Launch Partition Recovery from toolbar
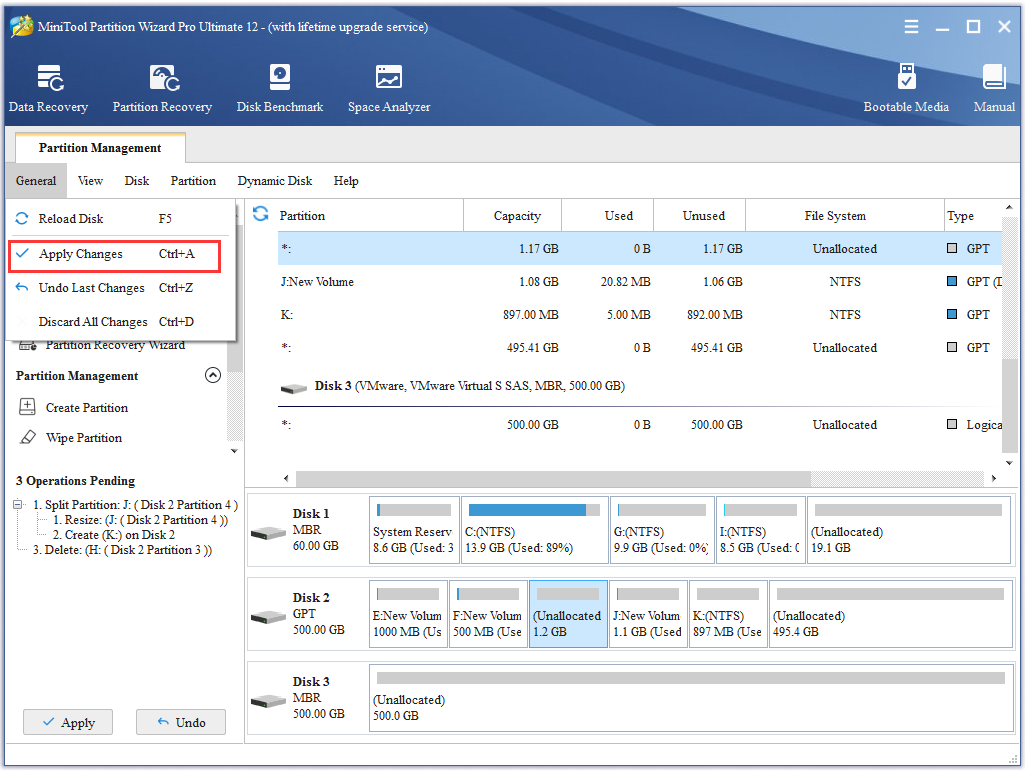 point(162,88)
